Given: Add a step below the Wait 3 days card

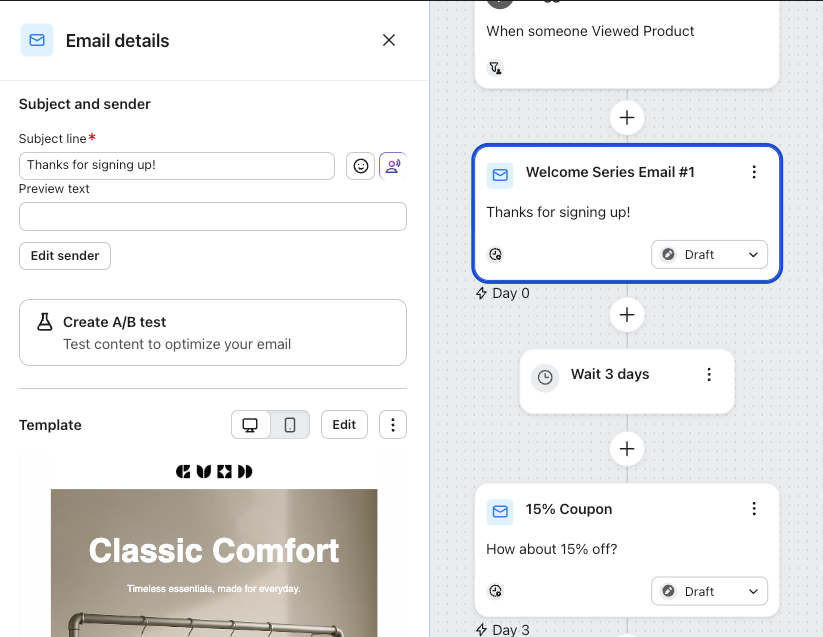Looking at the screenshot, I should [627, 449].
